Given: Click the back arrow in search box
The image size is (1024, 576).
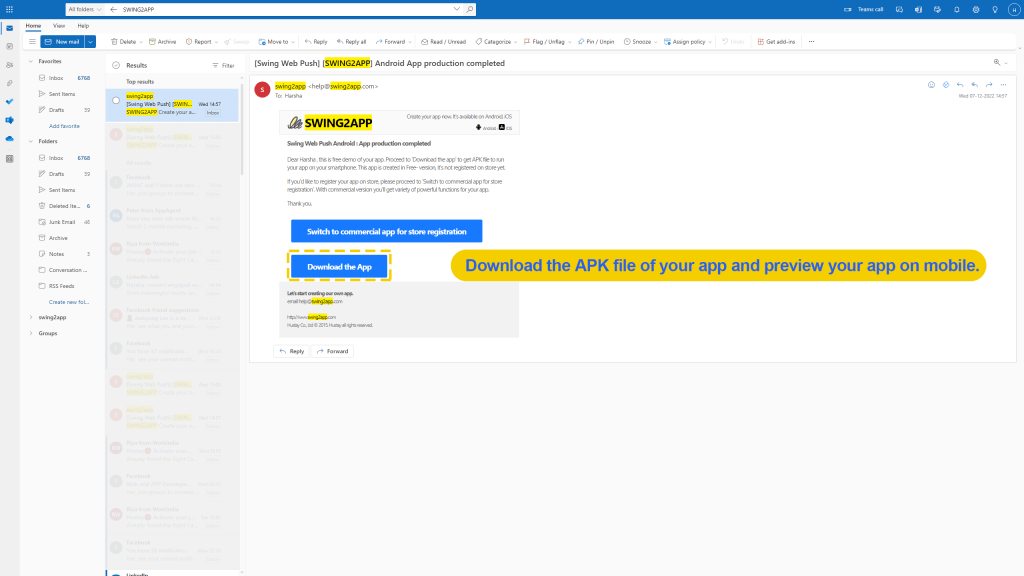Looking at the screenshot, I should (x=114, y=9).
